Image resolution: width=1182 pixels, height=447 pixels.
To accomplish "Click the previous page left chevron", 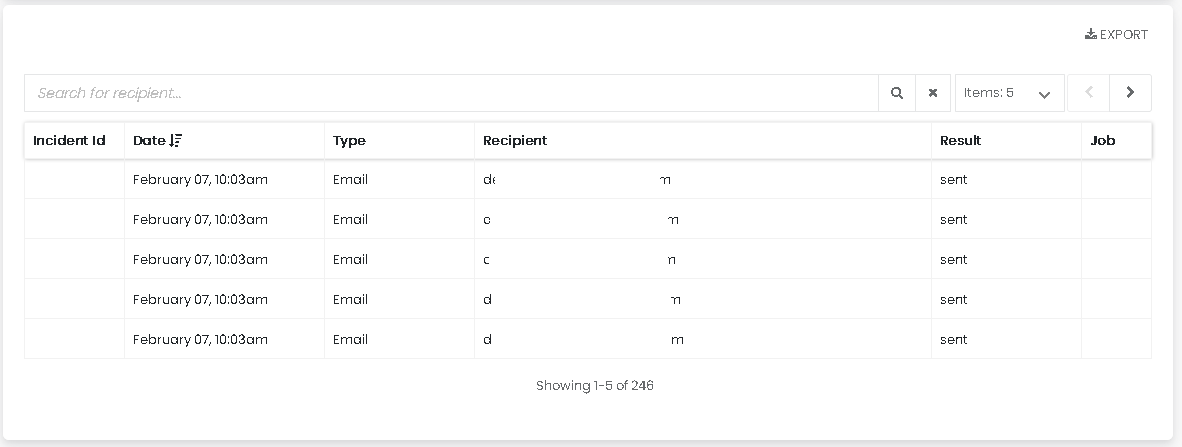I will (x=1089, y=93).
